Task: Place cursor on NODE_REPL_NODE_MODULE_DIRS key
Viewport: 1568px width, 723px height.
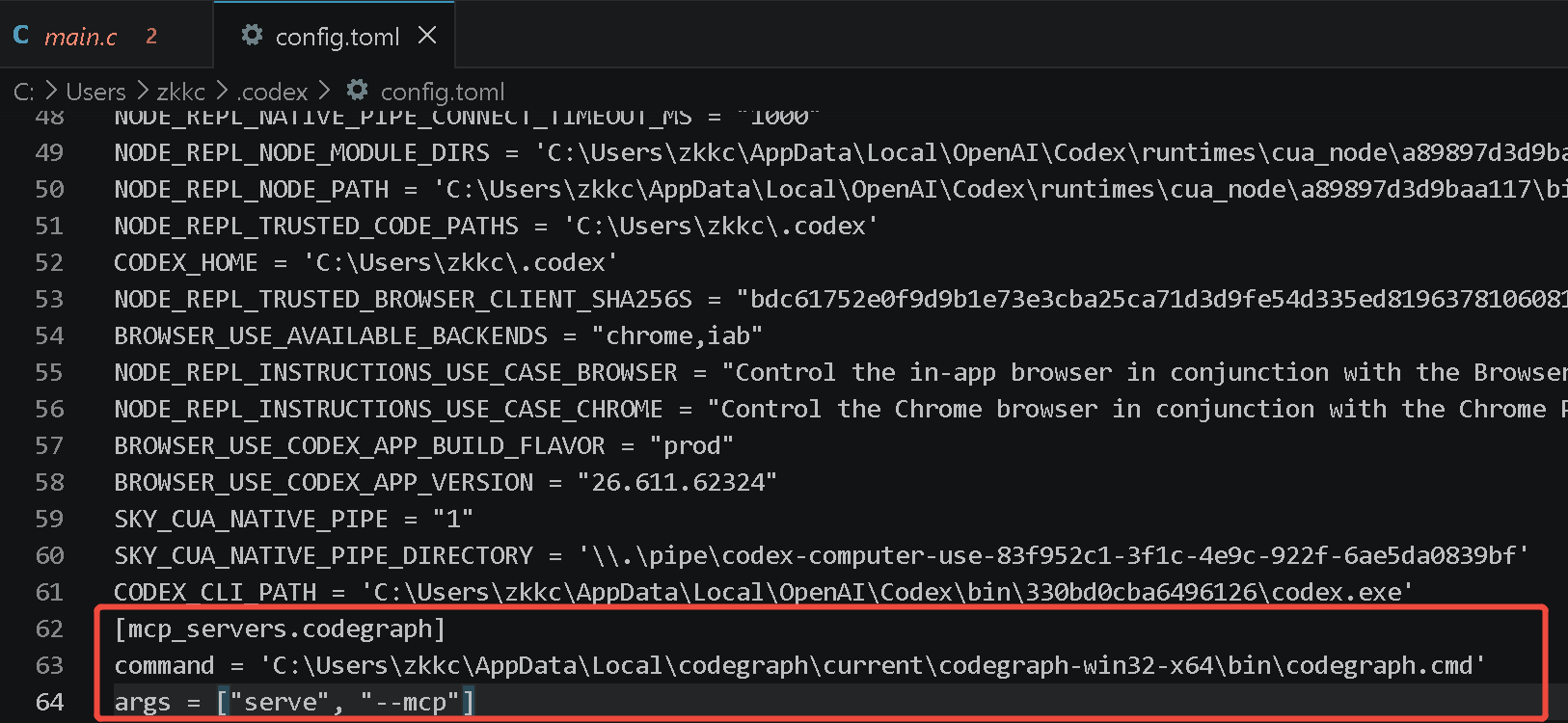Action: tap(302, 152)
